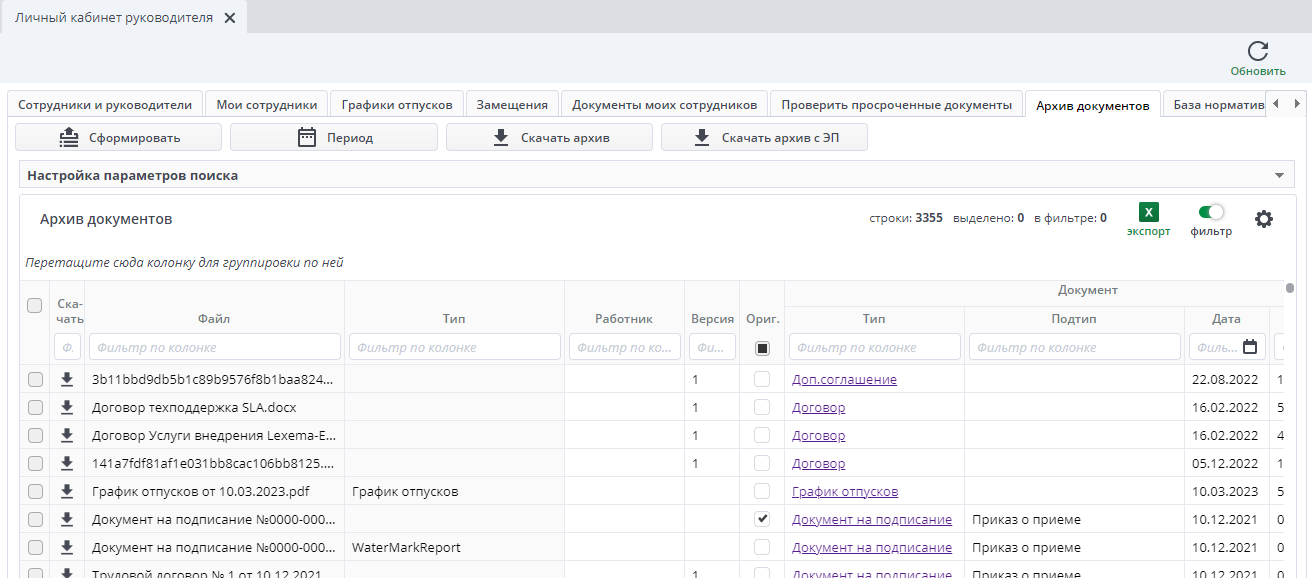The image size is (1312, 578).
Task: Download file 3b11bbd9db5b1c89b9576f8b1baa824
Action: pyautogui.click(x=67, y=379)
